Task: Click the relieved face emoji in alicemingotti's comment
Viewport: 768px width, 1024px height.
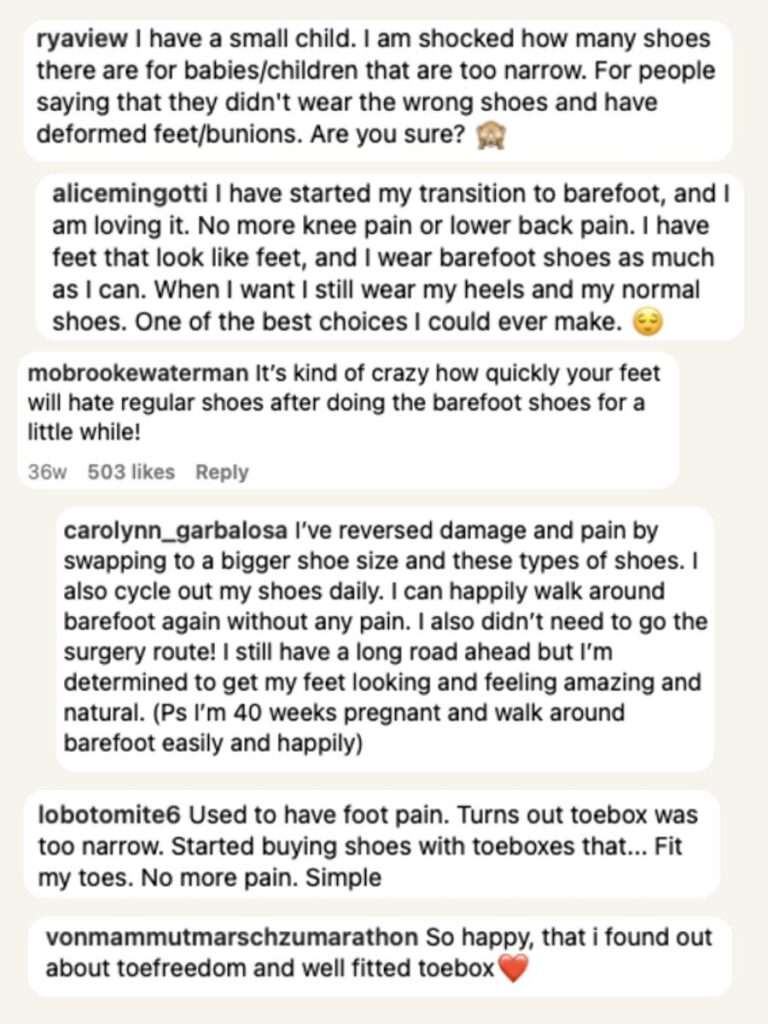Action: point(649,323)
